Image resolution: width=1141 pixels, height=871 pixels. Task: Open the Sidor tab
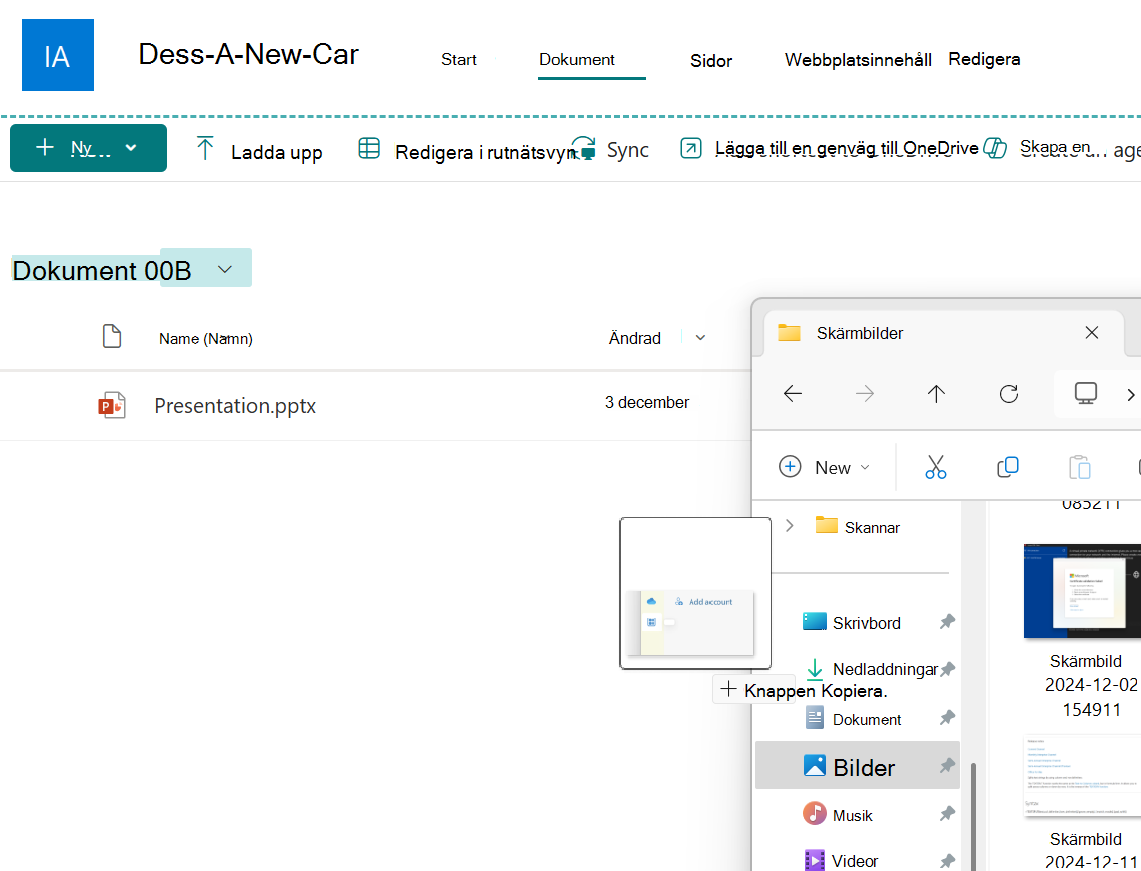(x=711, y=61)
